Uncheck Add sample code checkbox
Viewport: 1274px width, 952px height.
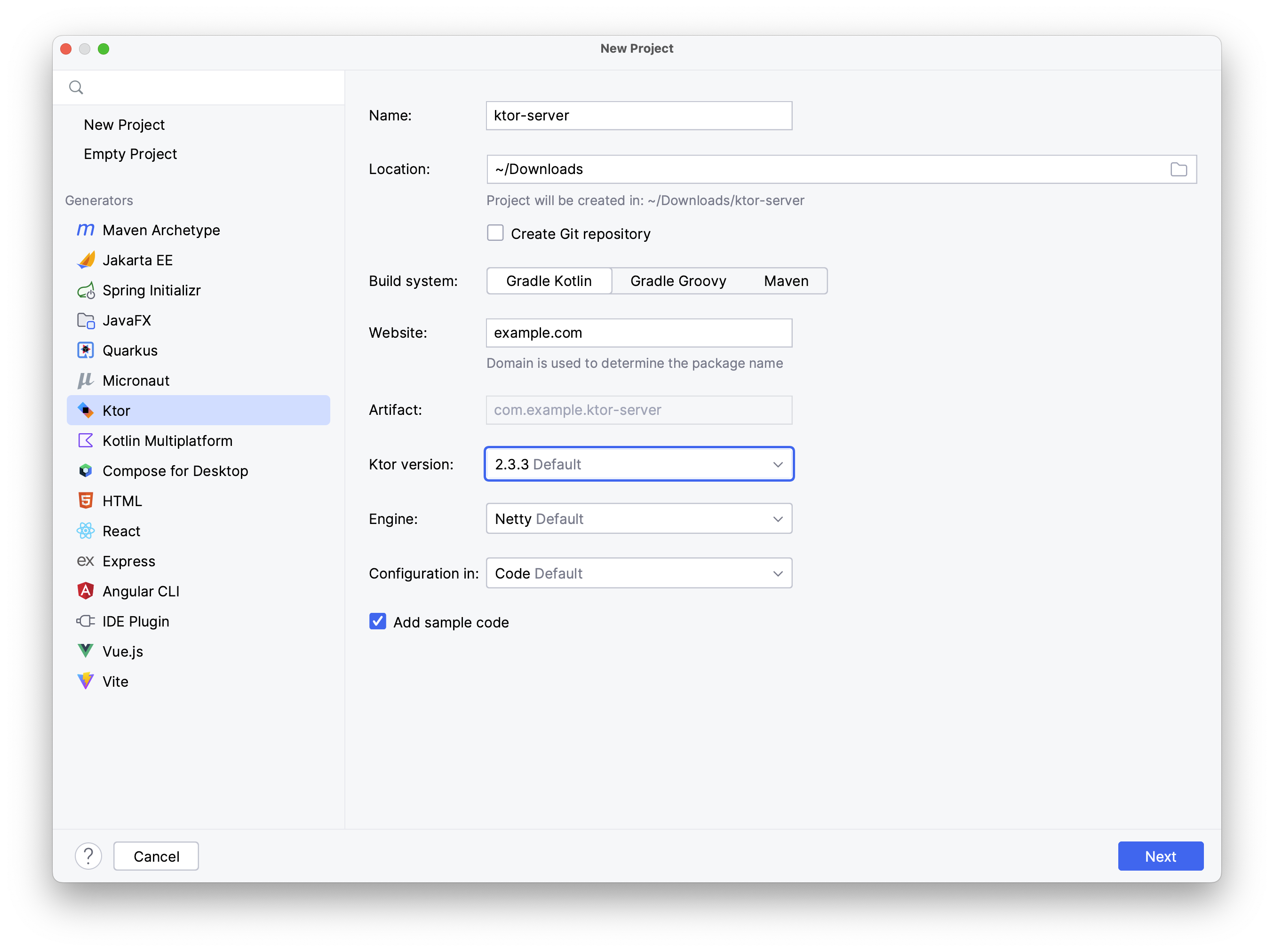tap(377, 621)
